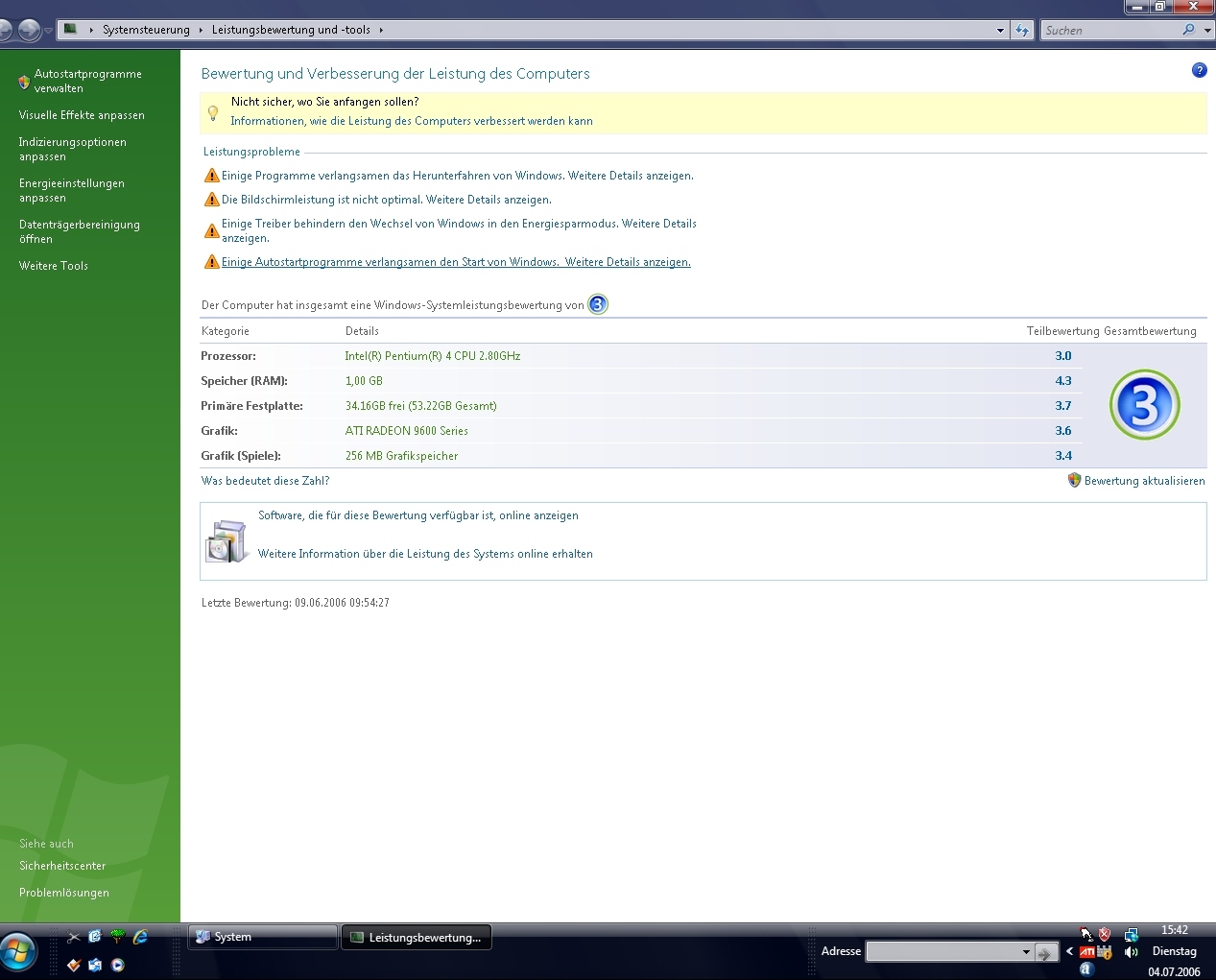Click the address bar refresh button
1216x980 pixels.
pos(1023,30)
